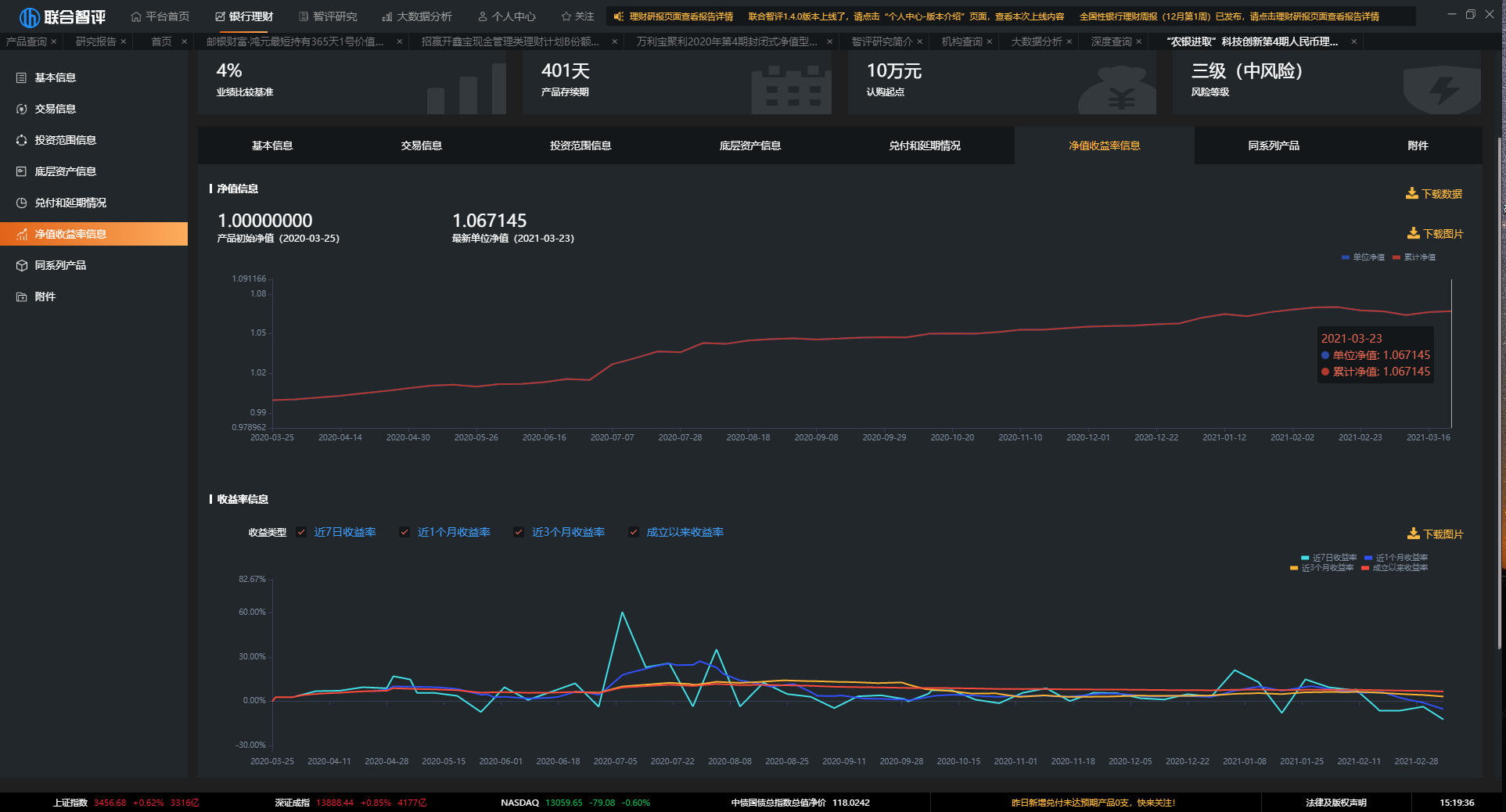Click 昨日新增兑付未达预期产品 notice
The width and height of the screenshot is (1506, 812).
point(1094,803)
